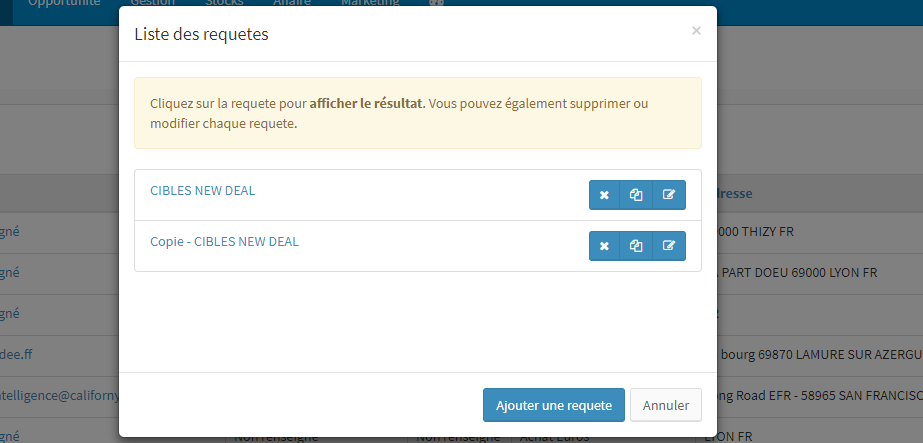Image resolution: width=923 pixels, height=443 pixels.
Task: Open the Stocks menu
Action: 224,3
